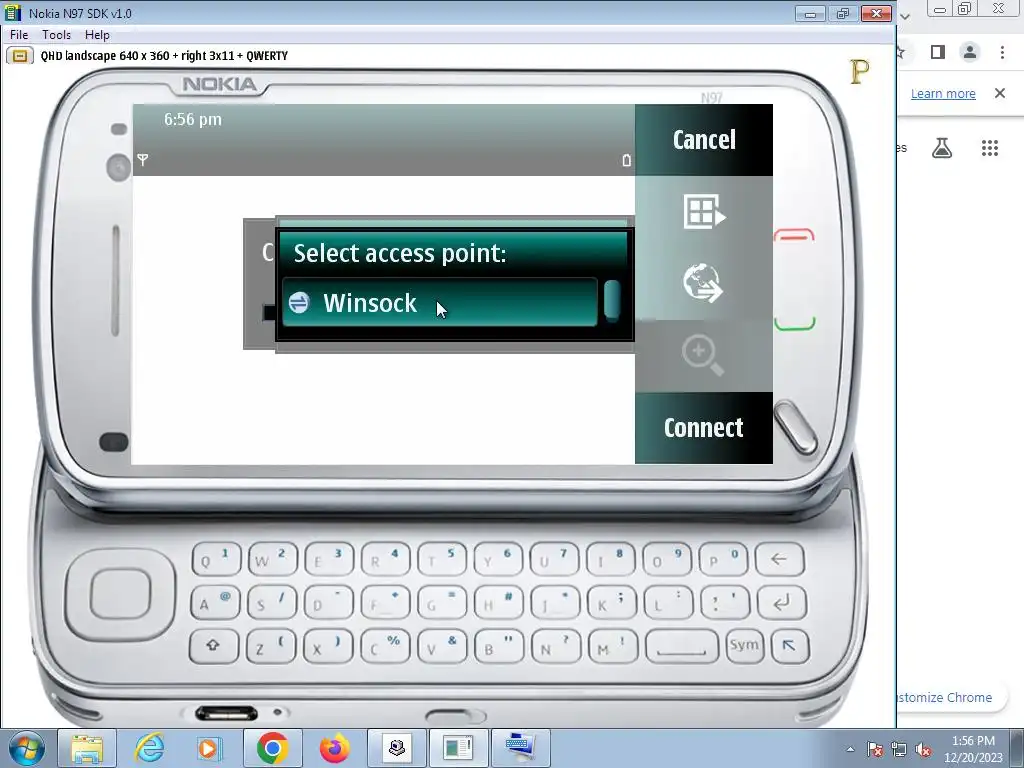Click the muted volume tray icon

(x=923, y=750)
